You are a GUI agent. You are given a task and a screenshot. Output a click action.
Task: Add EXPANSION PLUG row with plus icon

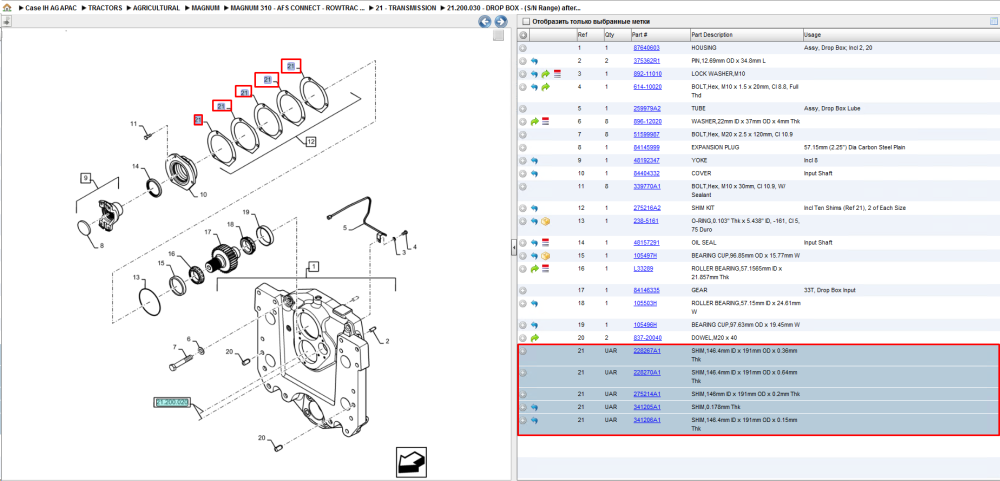click(x=523, y=147)
